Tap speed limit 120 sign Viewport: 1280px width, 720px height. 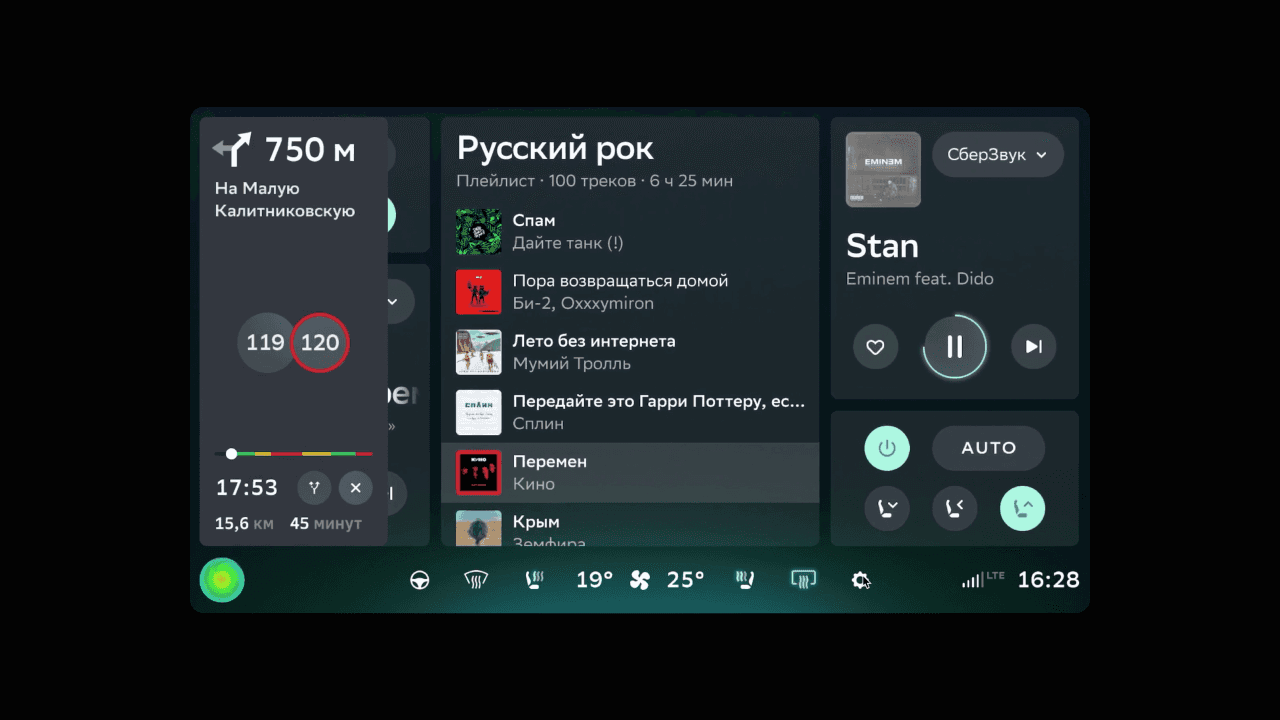point(320,343)
